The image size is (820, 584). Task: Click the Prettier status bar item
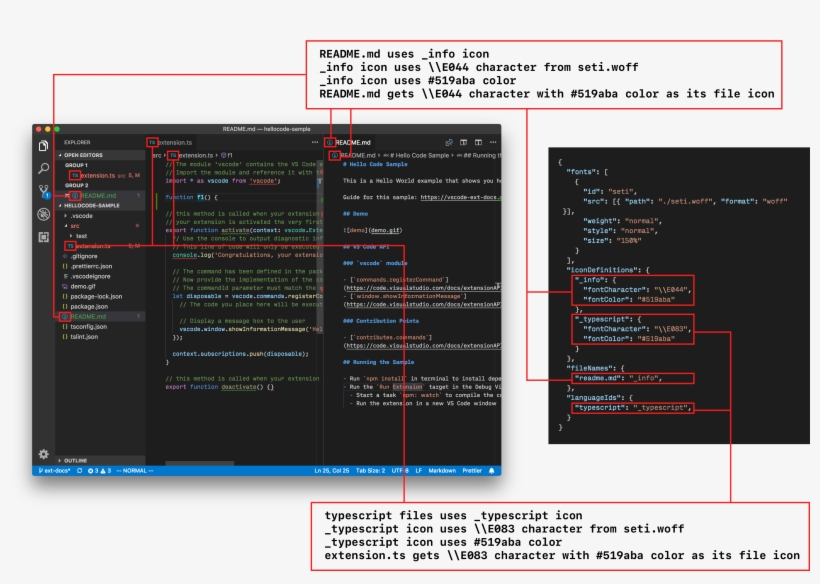[472, 471]
